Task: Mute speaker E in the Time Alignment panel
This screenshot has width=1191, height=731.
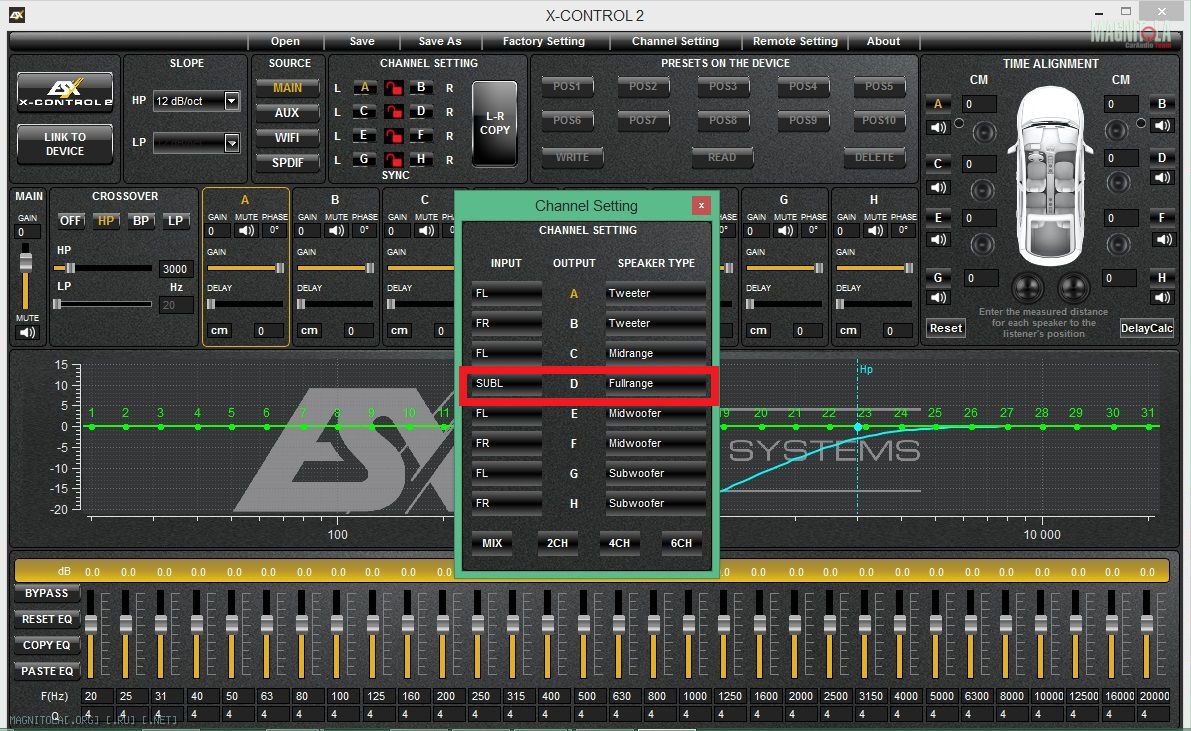Action: pyautogui.click(x=938, y=239)
